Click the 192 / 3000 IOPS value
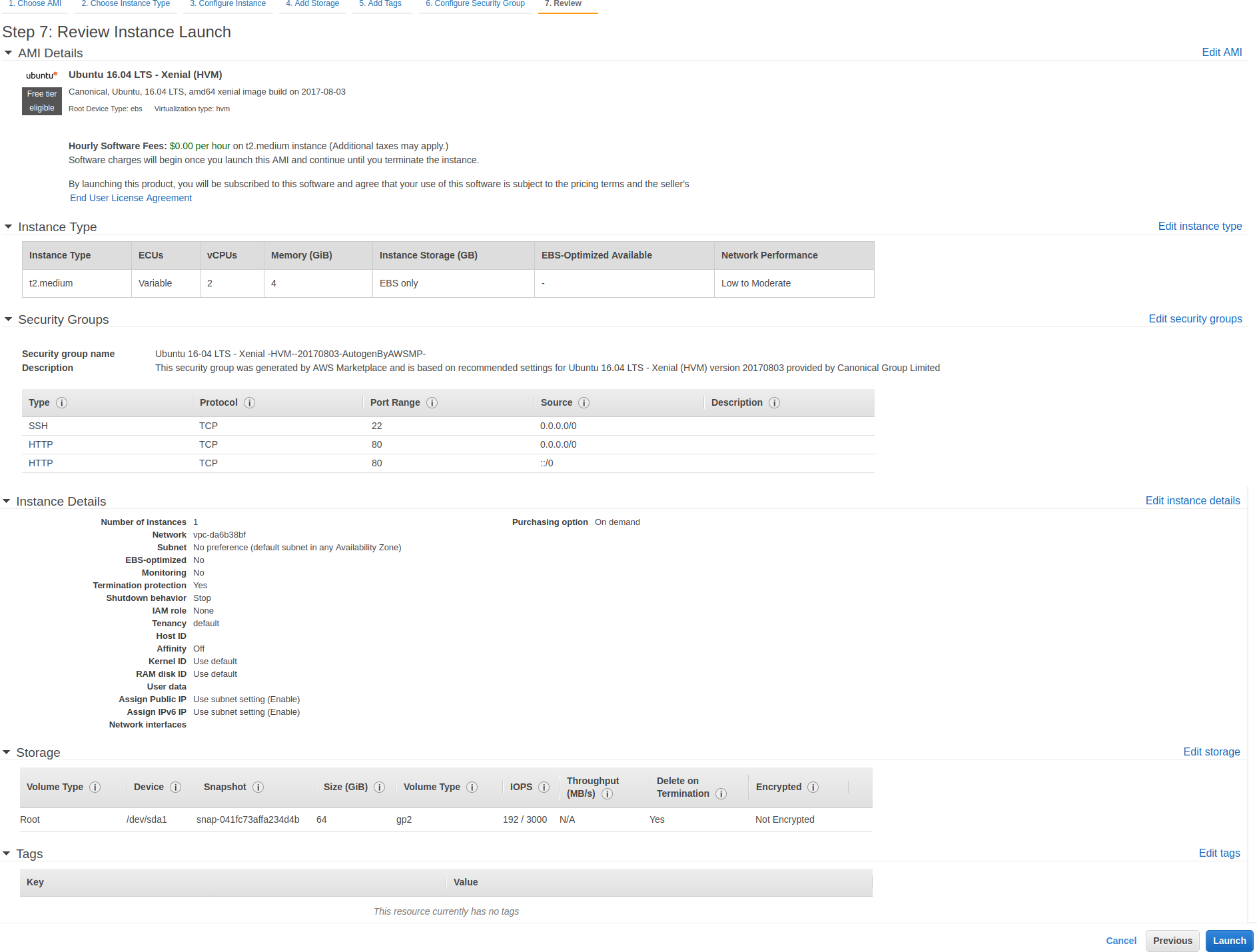The width and height of the screenshot is (1257, 952). 525,820
